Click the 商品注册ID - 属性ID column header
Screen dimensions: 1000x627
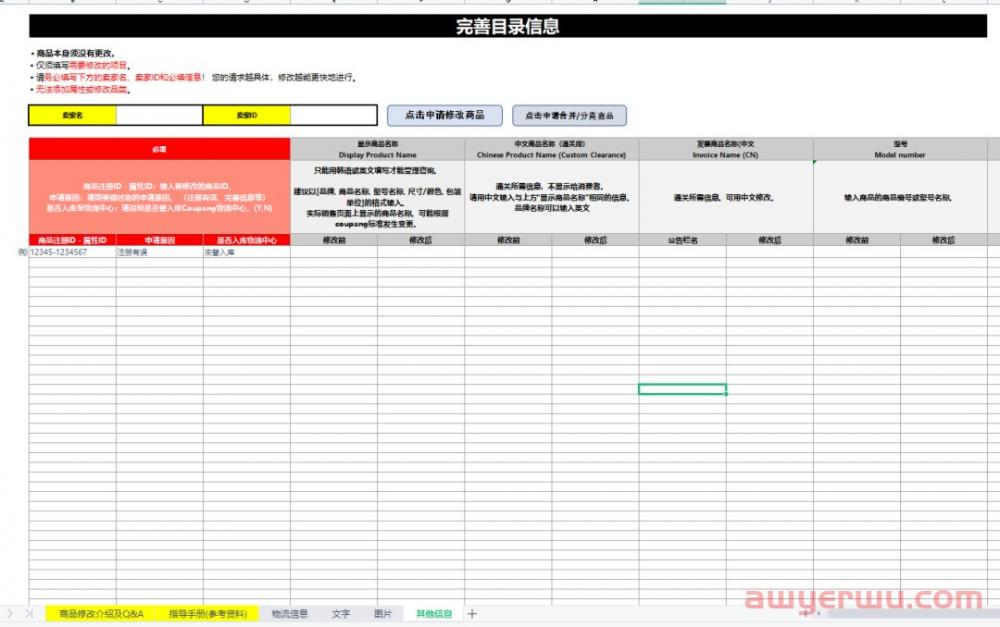73,240
